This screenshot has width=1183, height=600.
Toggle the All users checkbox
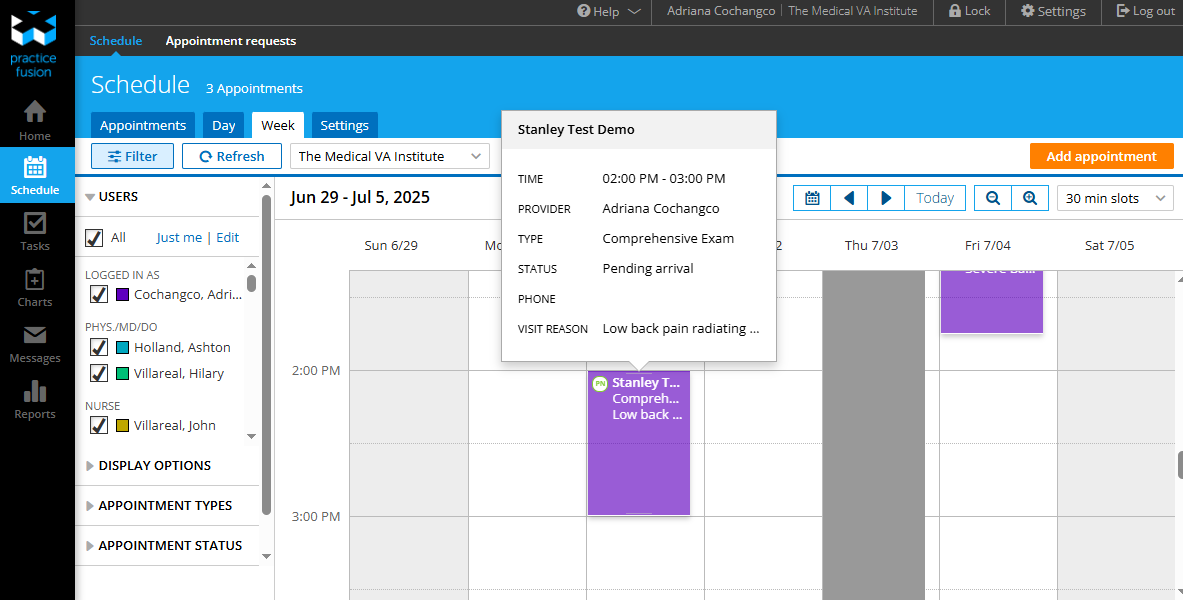pos(95,237)
